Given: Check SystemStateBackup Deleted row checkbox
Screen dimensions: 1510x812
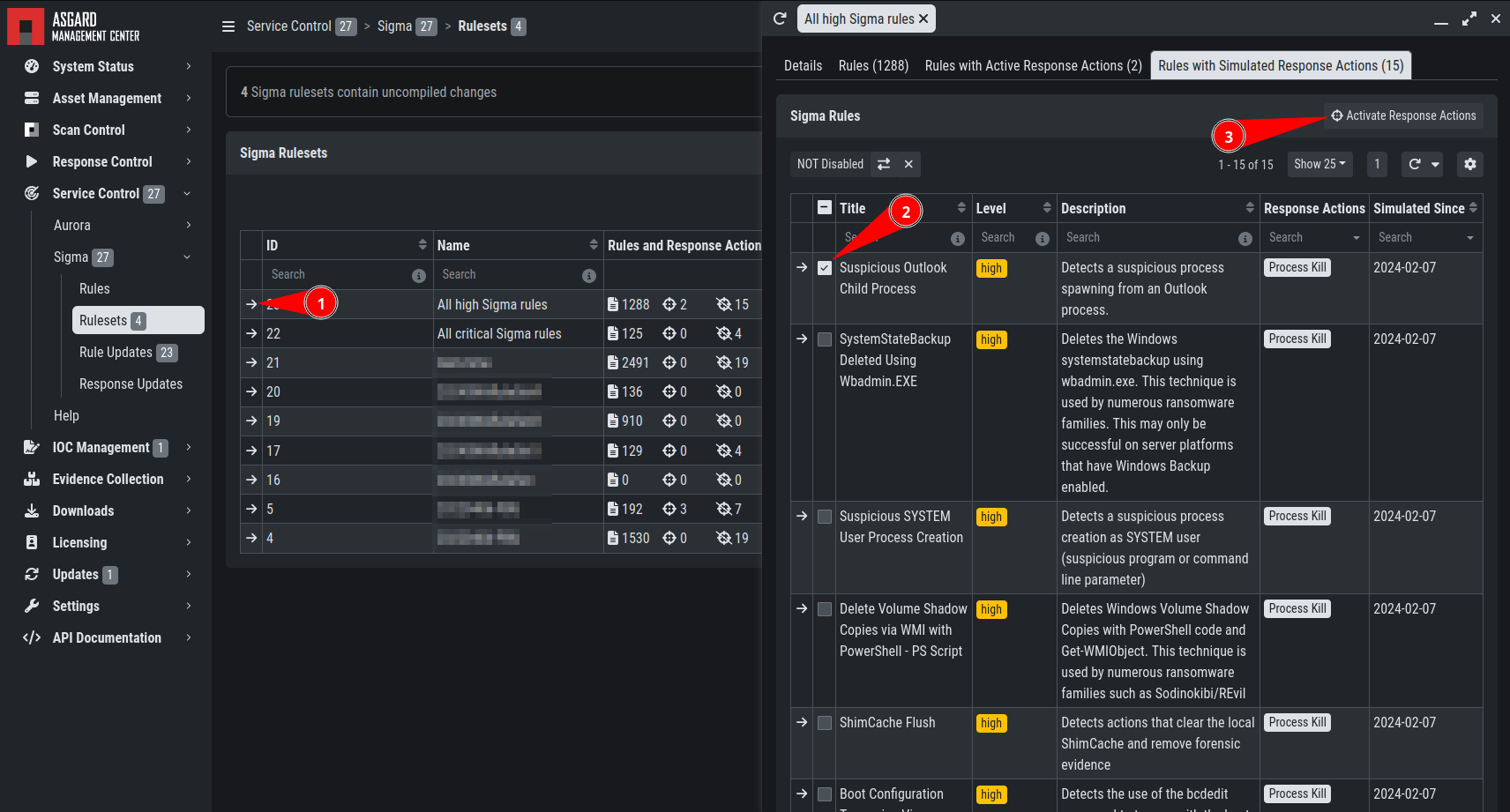Looking at the screenshot, I should coord(825,339).
